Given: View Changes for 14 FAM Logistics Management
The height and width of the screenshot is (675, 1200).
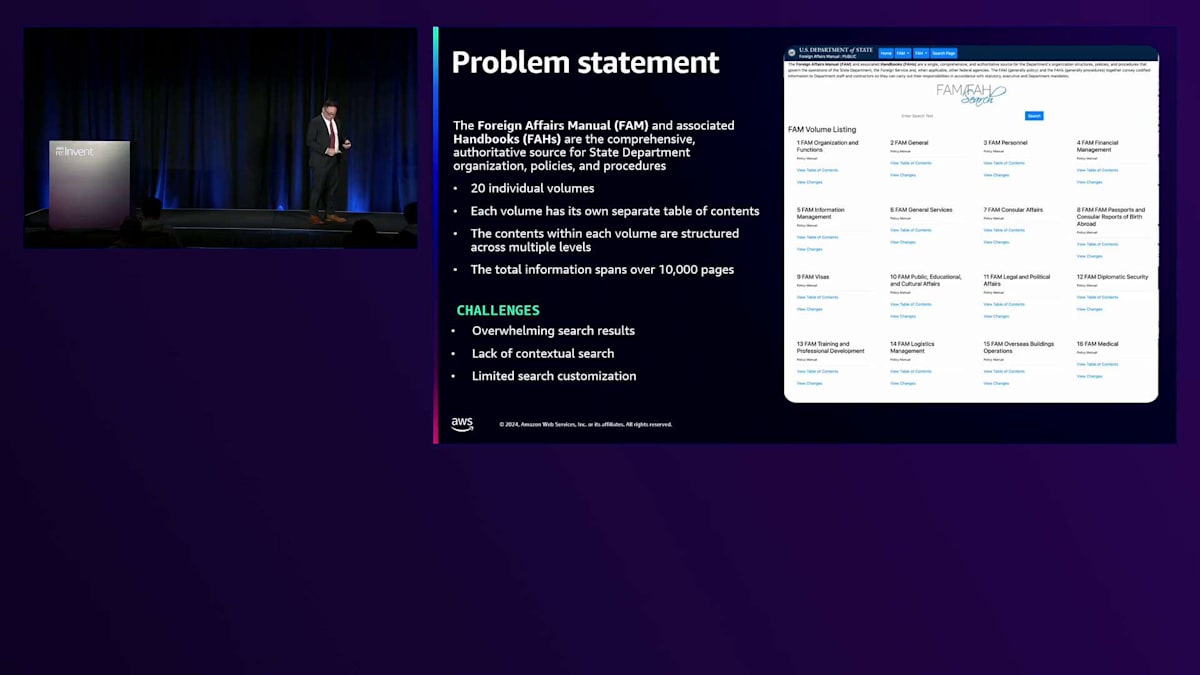Looking at the screenshot, I should 902,383.
